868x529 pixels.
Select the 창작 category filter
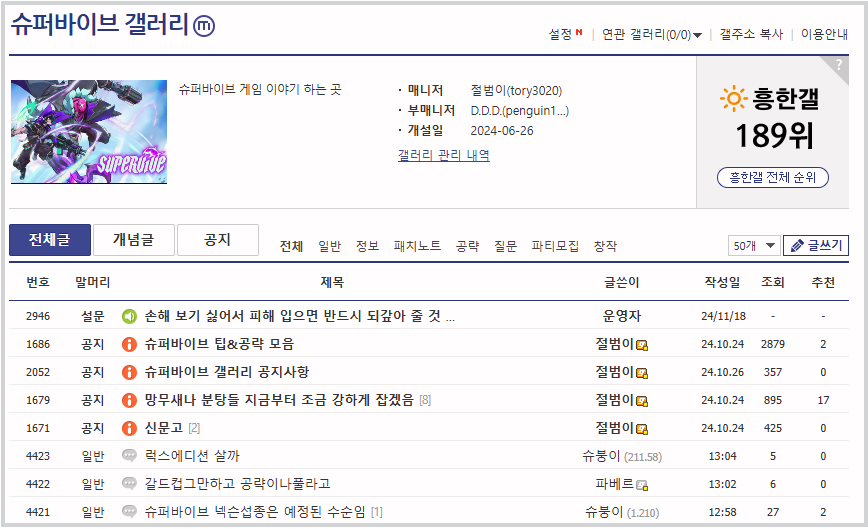(605, 246)
